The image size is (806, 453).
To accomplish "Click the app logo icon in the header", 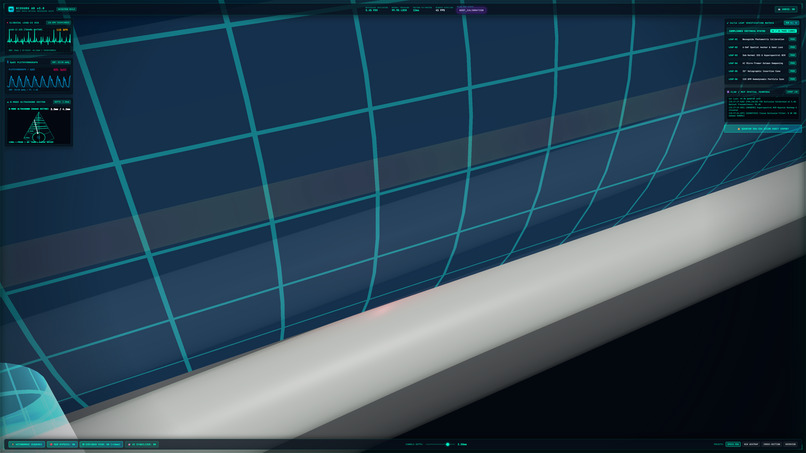I will click(x=11, y=9).
